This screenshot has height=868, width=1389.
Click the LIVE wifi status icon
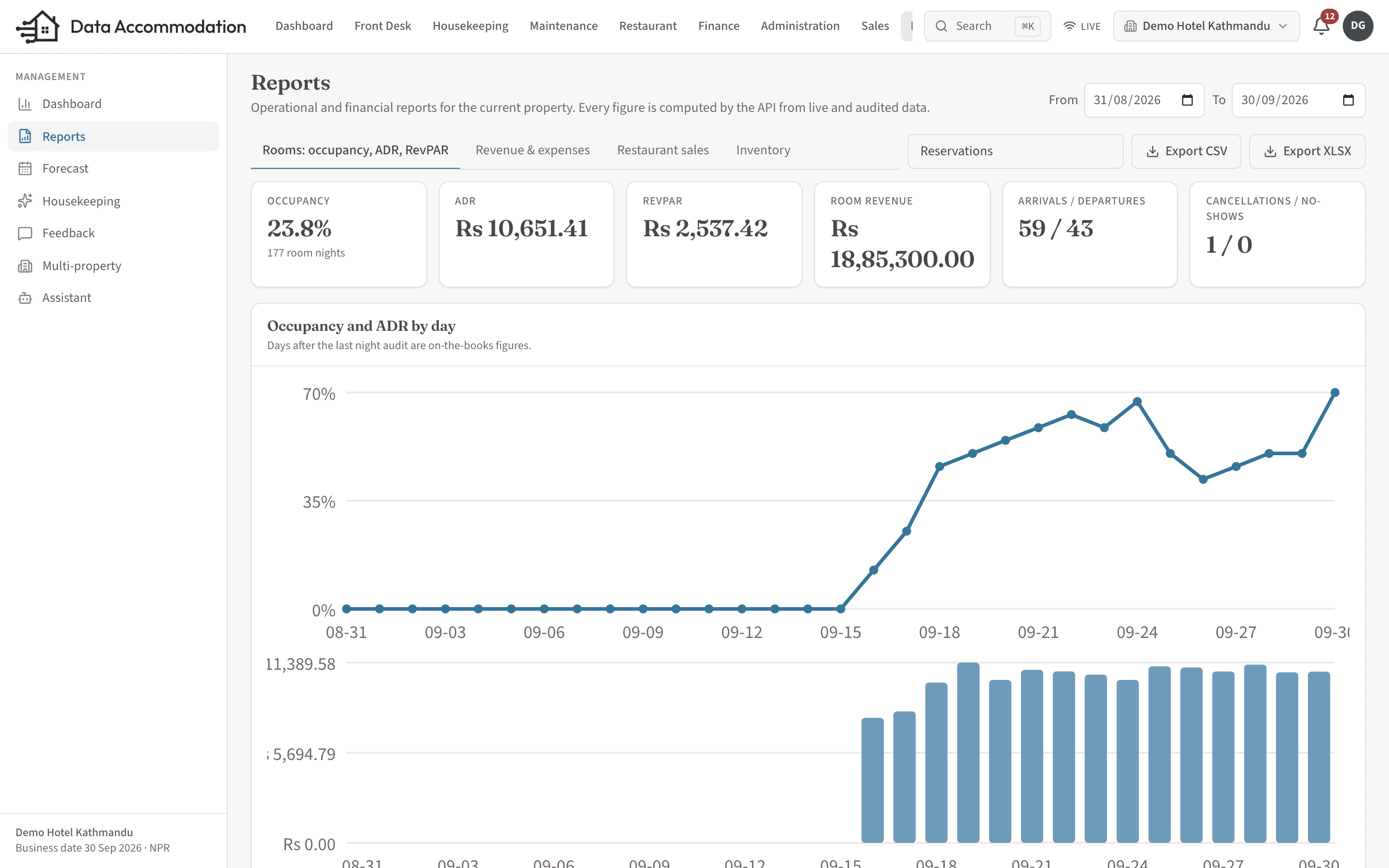click(1069, 26)
